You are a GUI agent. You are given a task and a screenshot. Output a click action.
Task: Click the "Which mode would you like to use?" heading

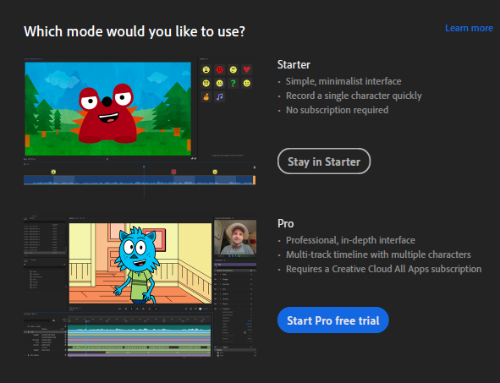[x=134, y=32]
